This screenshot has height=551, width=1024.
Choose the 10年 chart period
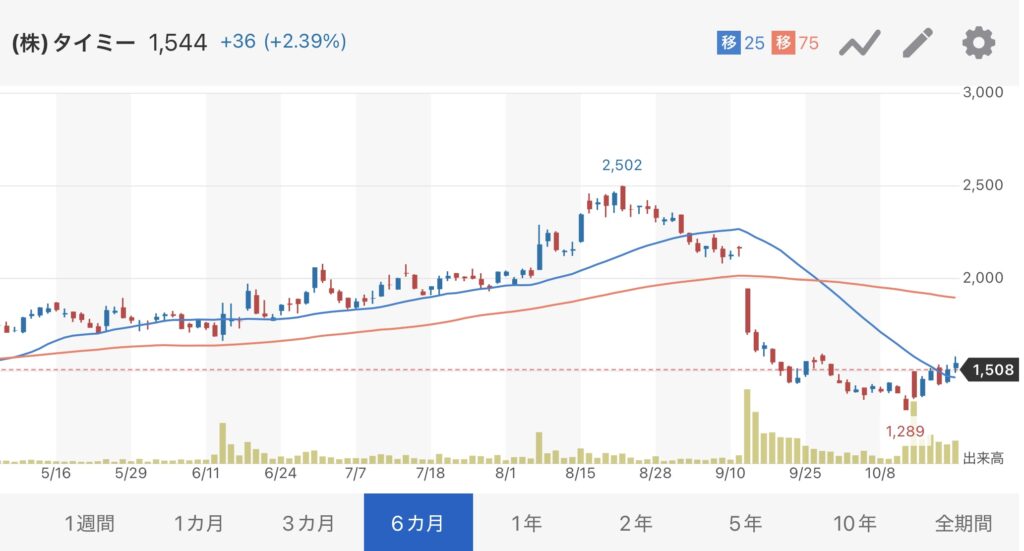click(854, 522)
